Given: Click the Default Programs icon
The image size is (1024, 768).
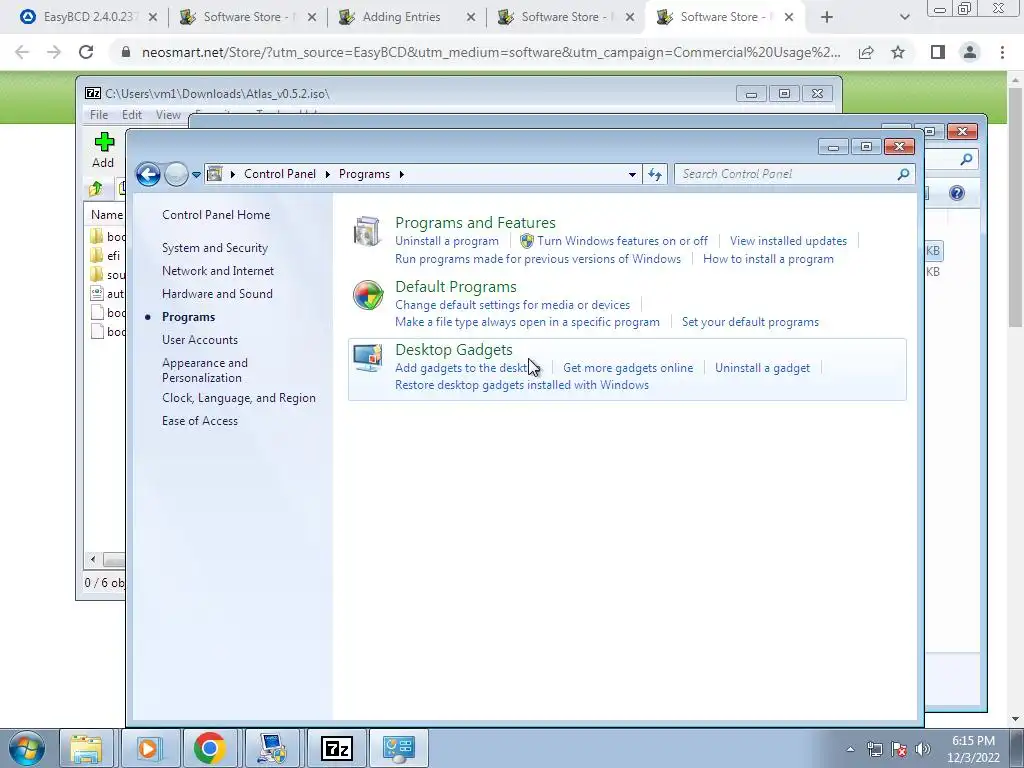Looking at the screenshot, I should [x=368, y=295].
